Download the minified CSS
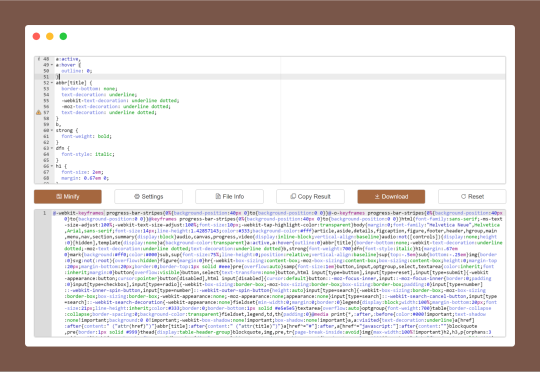The width and height of the screenshot is (540, 372). pyautogui.click(x=391, y=197)
